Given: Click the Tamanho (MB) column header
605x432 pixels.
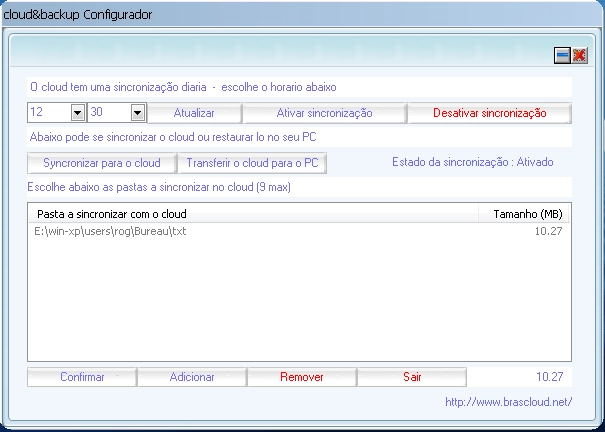Looking at the screenshot, I should coord(524,214).
